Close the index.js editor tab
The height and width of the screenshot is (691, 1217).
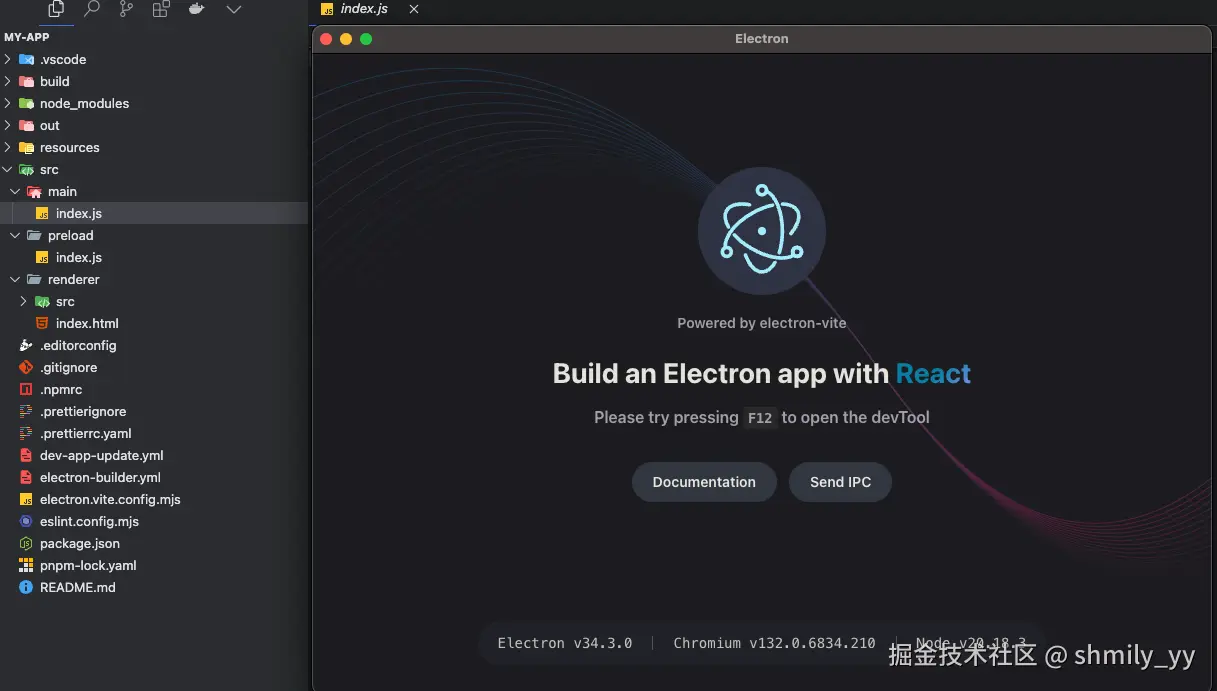414,9
